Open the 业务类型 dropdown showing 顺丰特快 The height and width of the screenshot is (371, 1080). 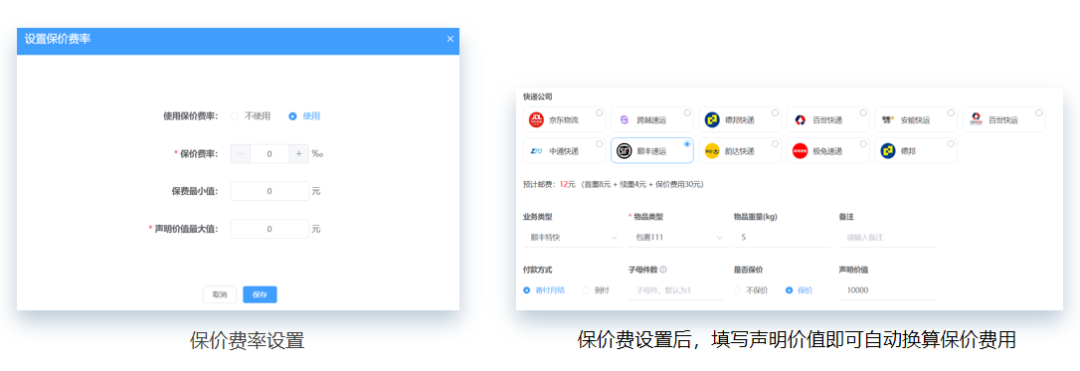coord(572,237)
